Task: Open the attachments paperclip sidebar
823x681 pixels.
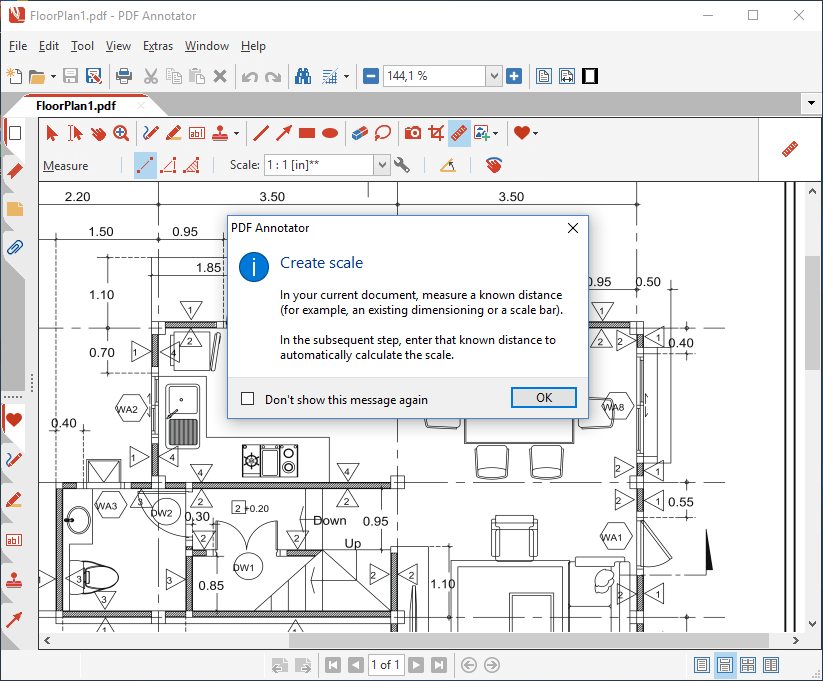Action: (x=15, y=247)
